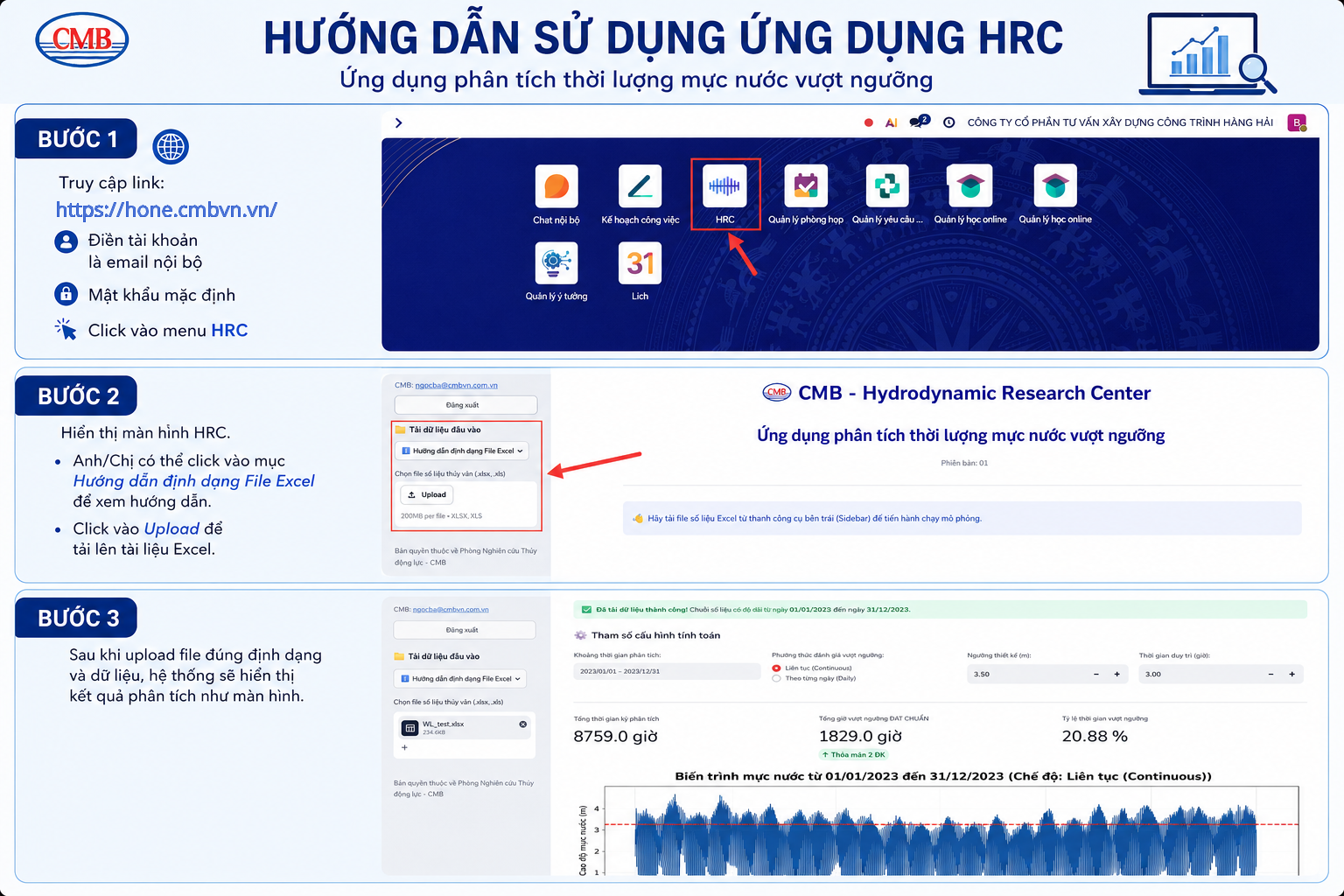Image resolution: width=1344 pixels, height=896 pixels.
Task: Open the AI assistant icon in top bar
Action: click(x=891, y=122)
